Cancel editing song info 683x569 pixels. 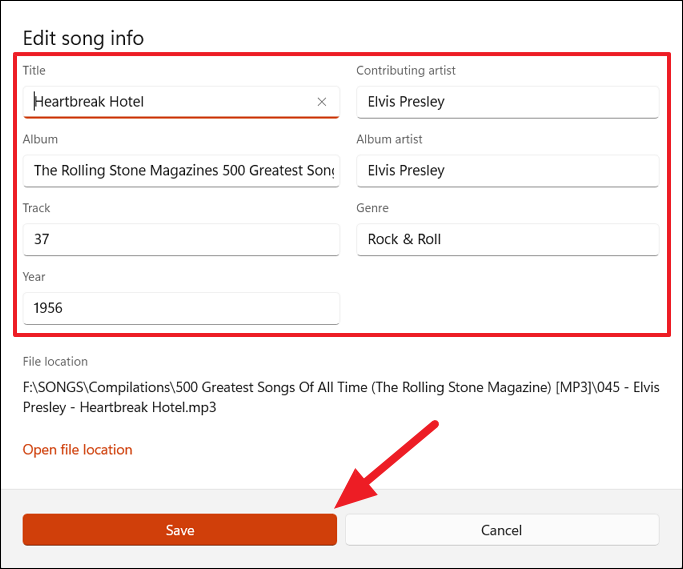click(502, 530)
